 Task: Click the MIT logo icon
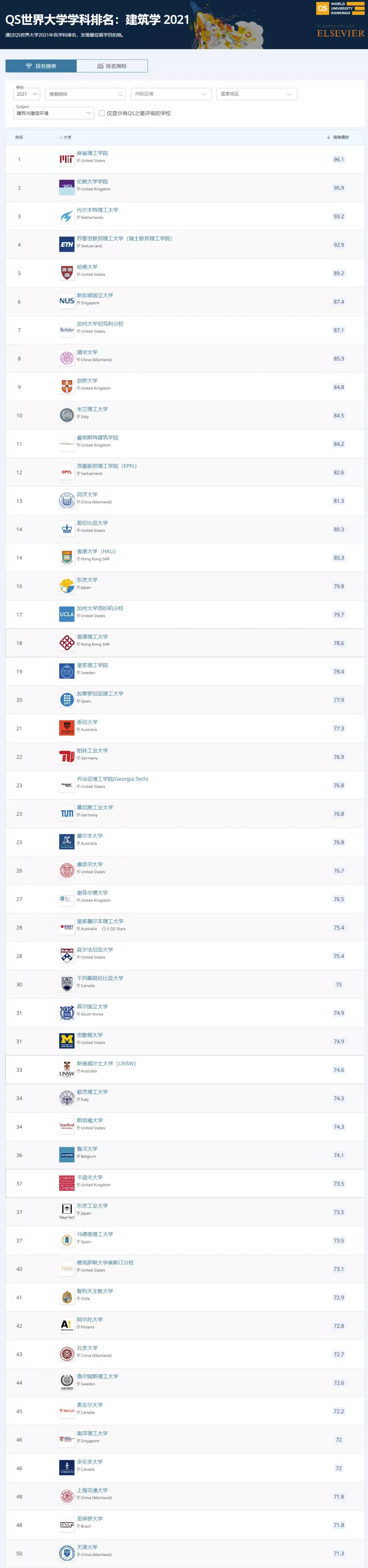tap(66, 160)
